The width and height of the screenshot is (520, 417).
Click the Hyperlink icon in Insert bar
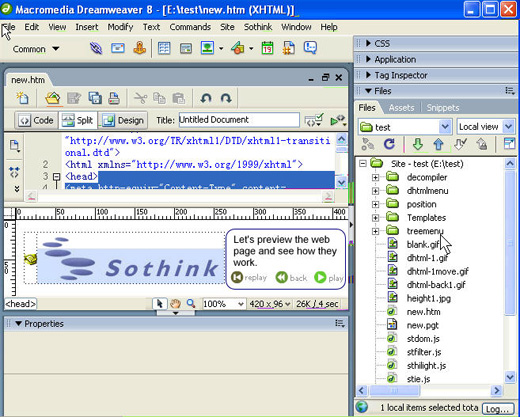(x=96, y=49)
